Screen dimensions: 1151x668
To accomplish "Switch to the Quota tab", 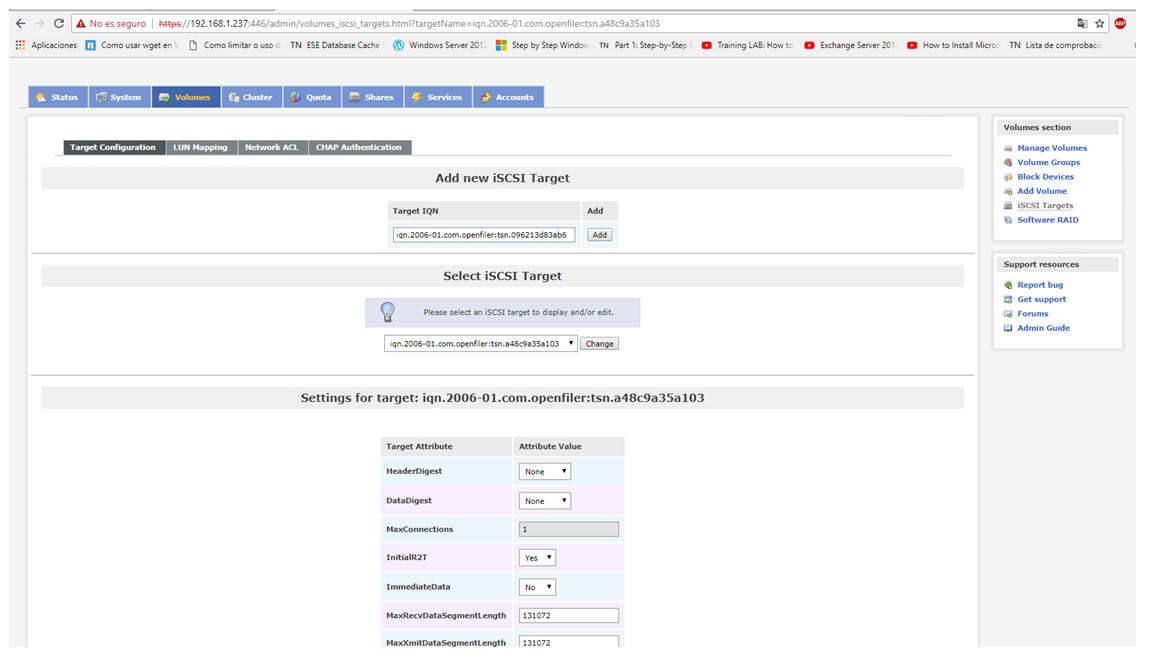I will 311,97.
